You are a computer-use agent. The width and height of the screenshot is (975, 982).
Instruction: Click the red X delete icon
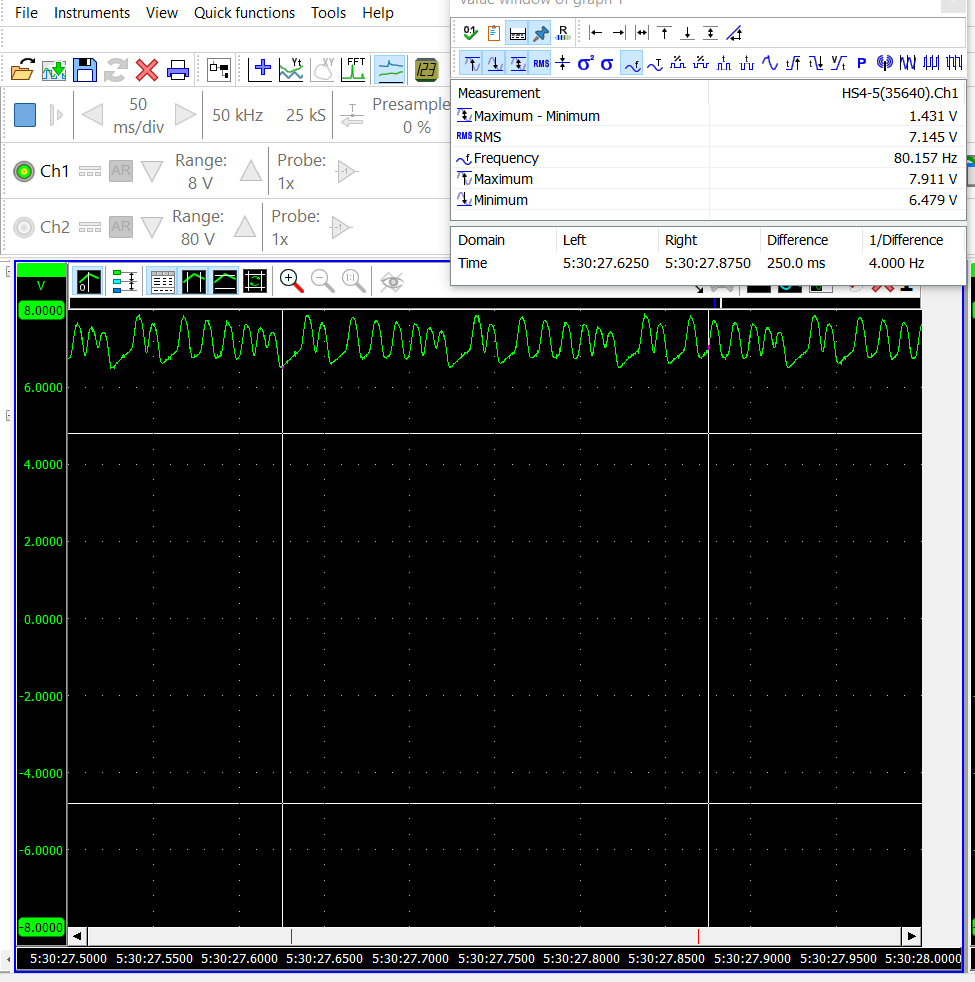click(x=147, y=70)
